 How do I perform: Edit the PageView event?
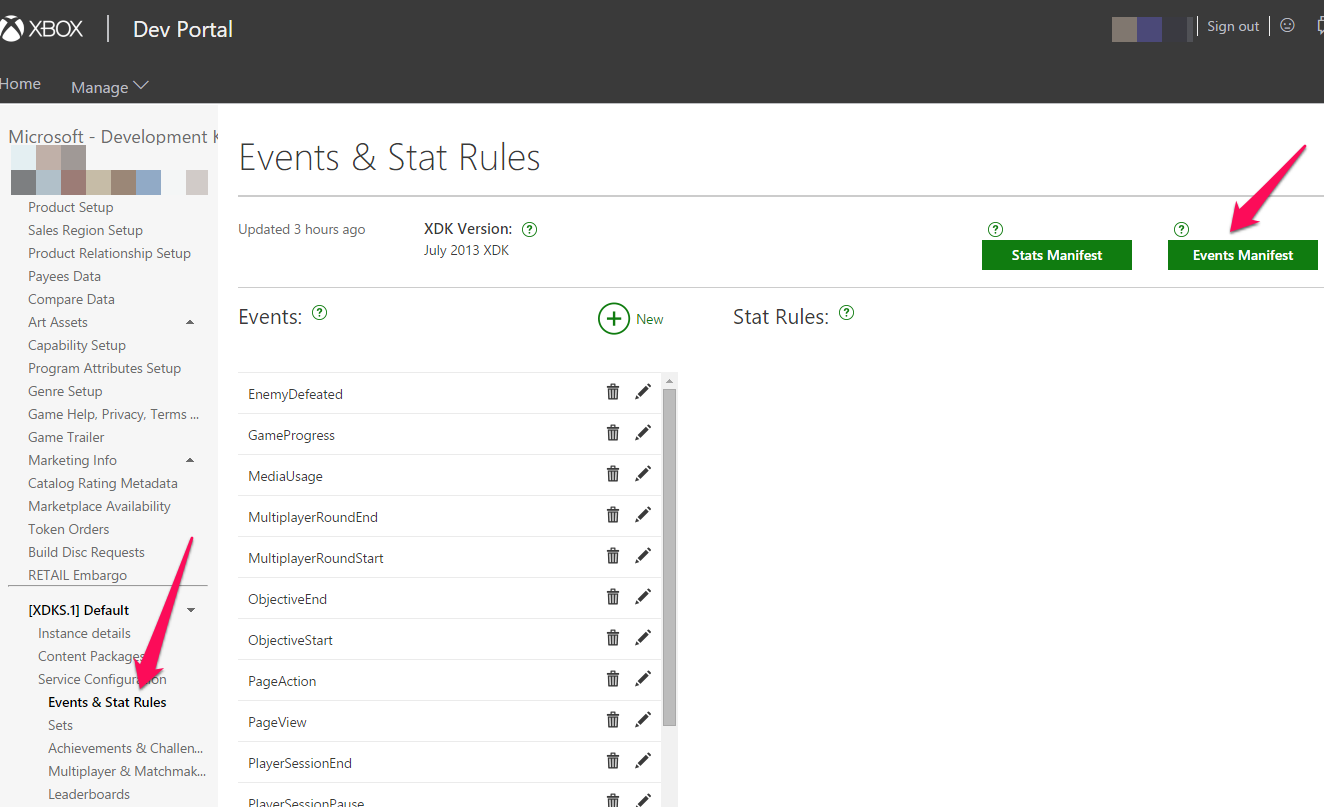643,720
